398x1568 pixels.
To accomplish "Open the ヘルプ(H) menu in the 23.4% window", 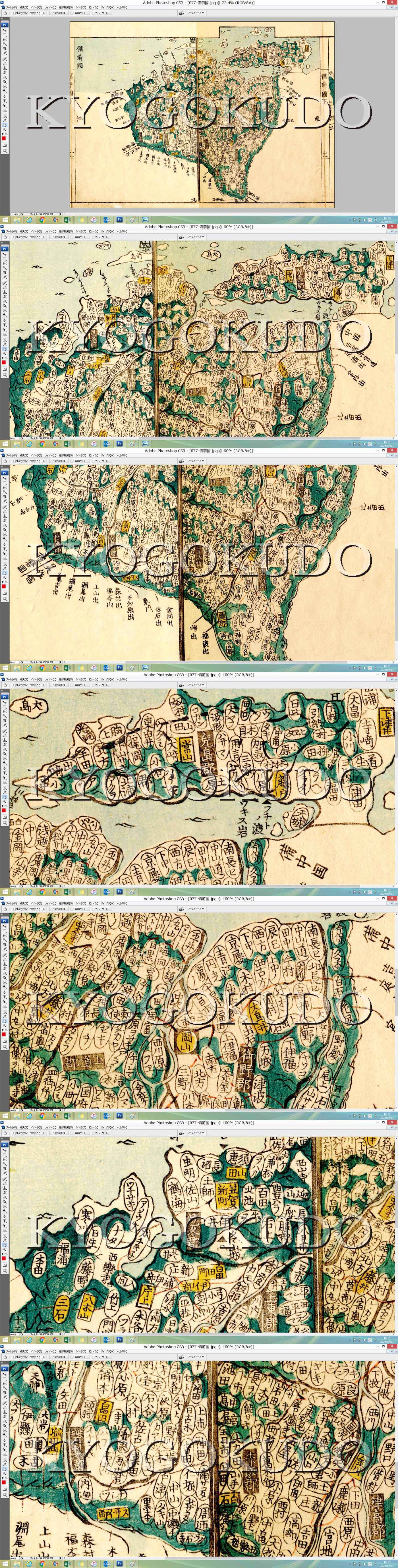I will coord(122,7).
